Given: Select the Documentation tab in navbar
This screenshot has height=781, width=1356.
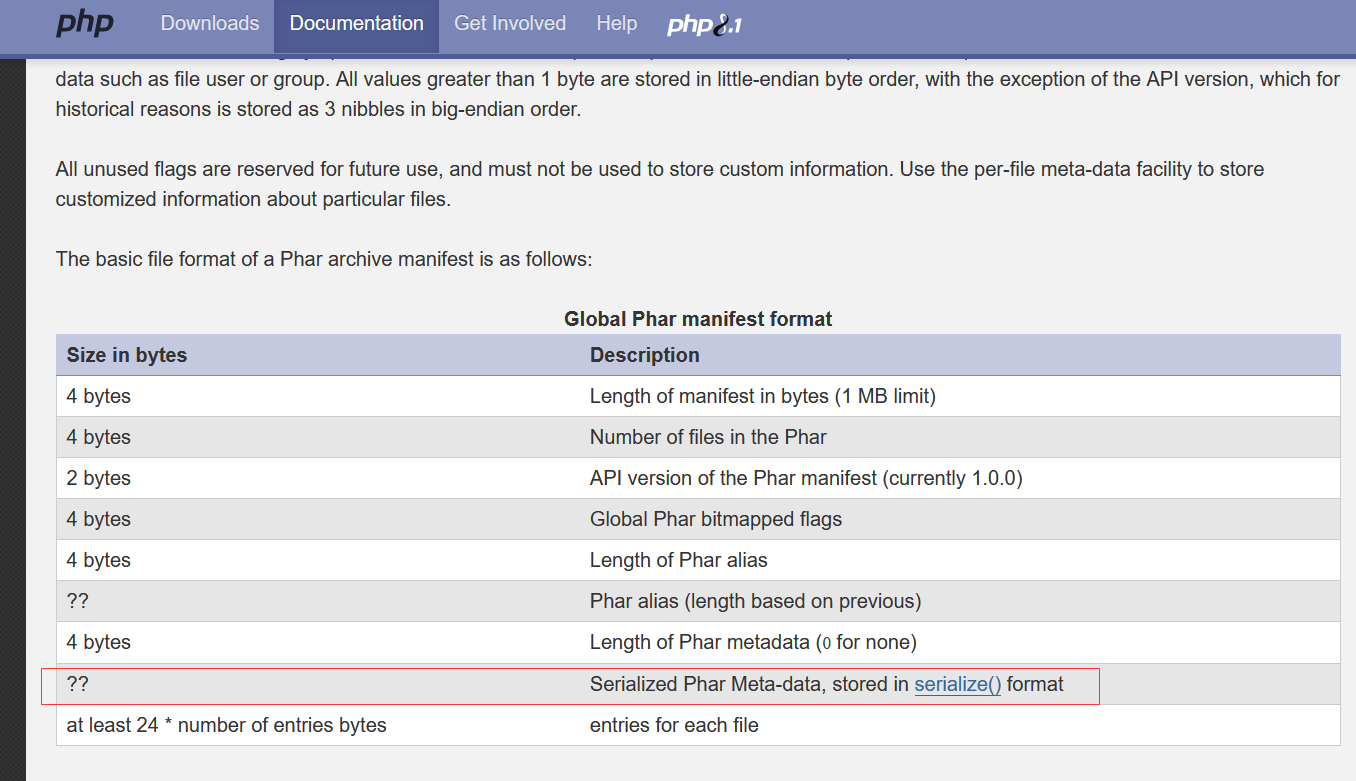Looking at the screenshot, I should click(x=356, y=24).
